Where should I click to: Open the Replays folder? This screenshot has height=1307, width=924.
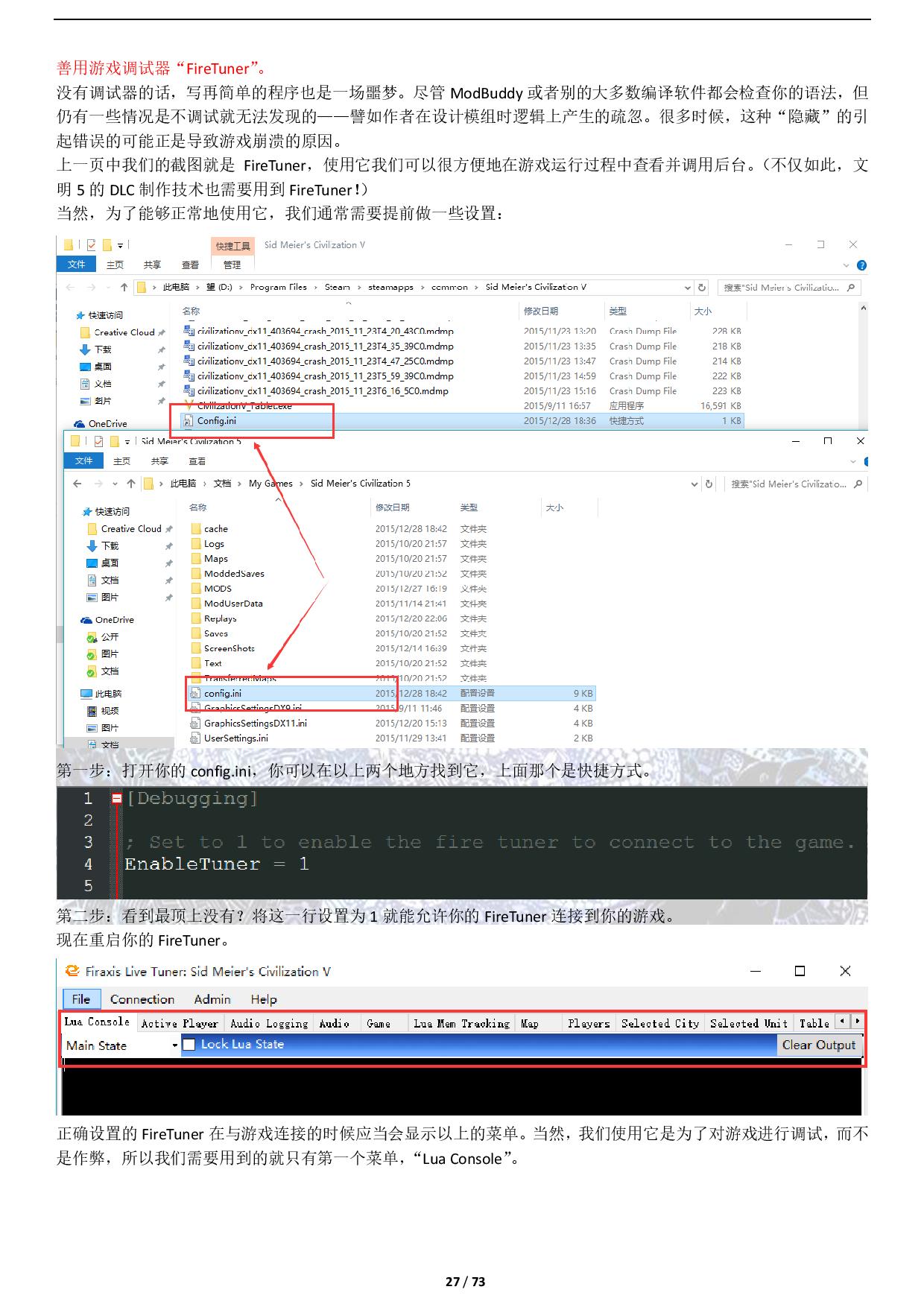coord(220,618)
